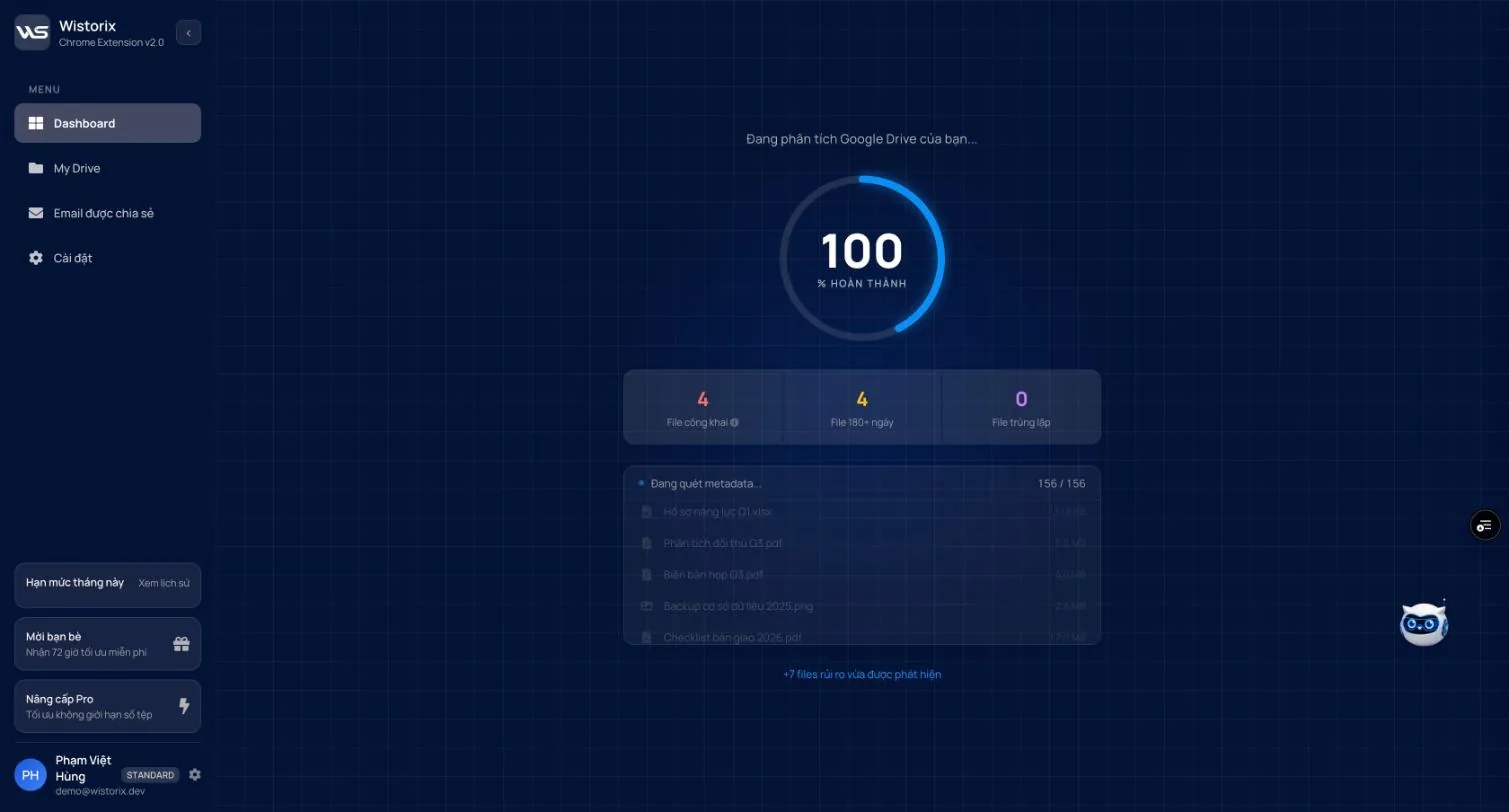Click the STANDARD plan badge

[150, 775]
